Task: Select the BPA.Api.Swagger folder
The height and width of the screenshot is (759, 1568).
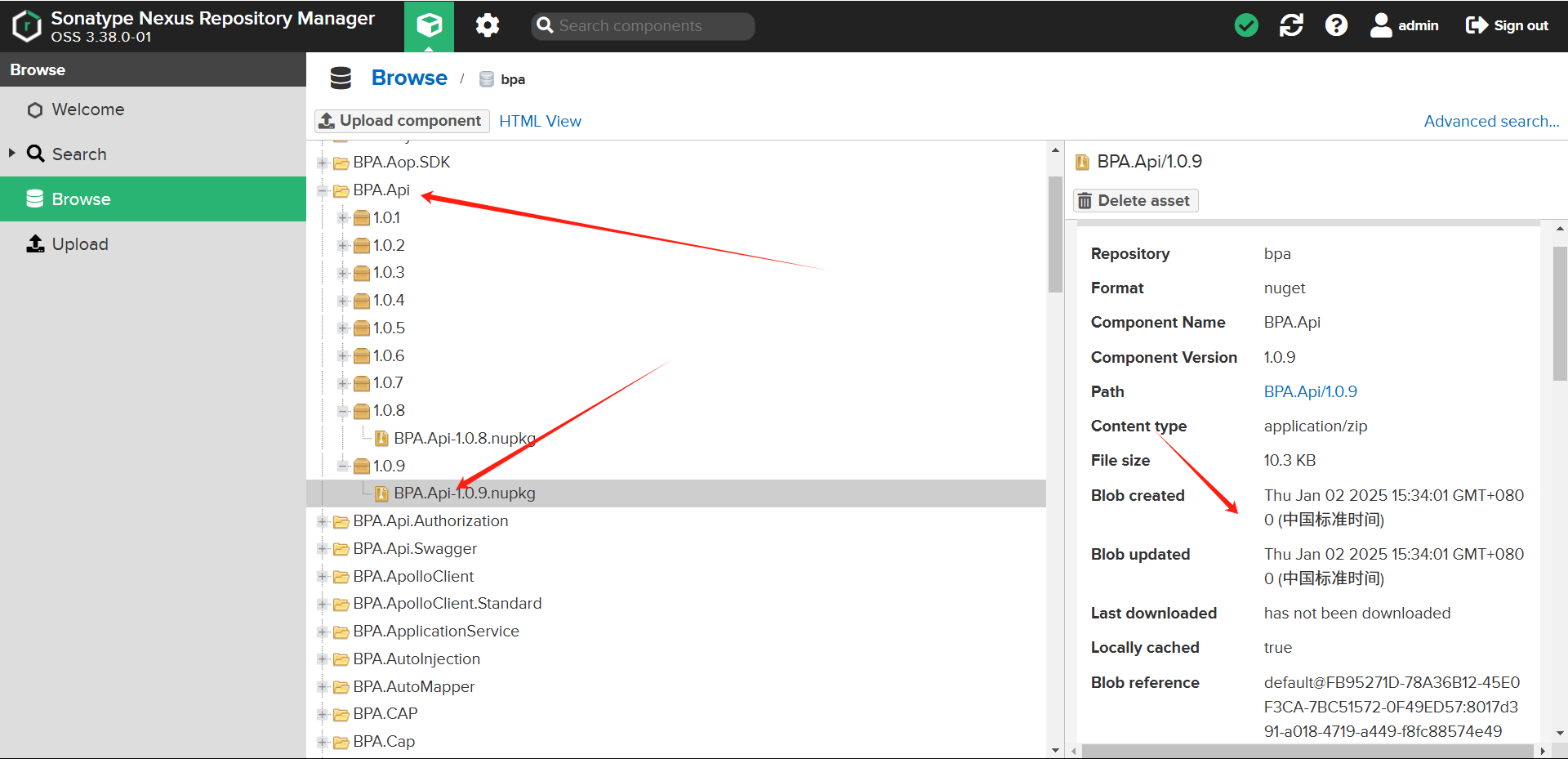Action: [415, 549]
